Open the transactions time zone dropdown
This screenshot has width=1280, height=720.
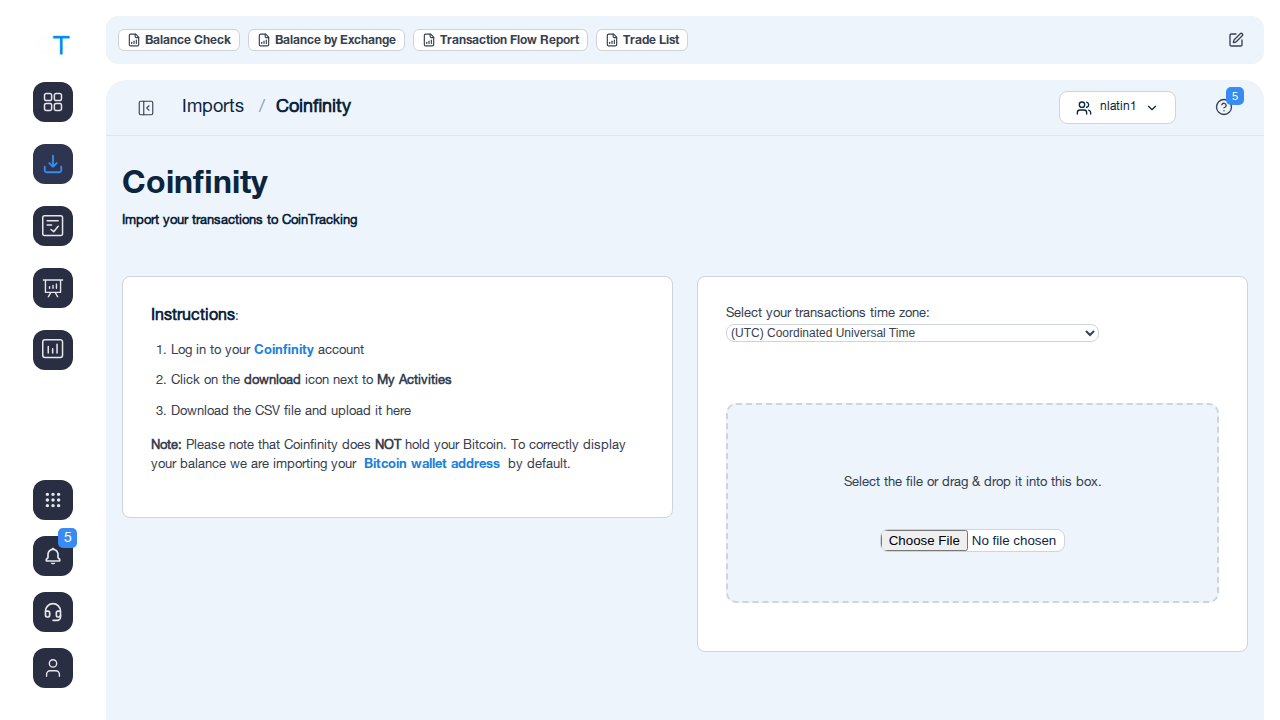pyautogui.click(x=912, y=333)
